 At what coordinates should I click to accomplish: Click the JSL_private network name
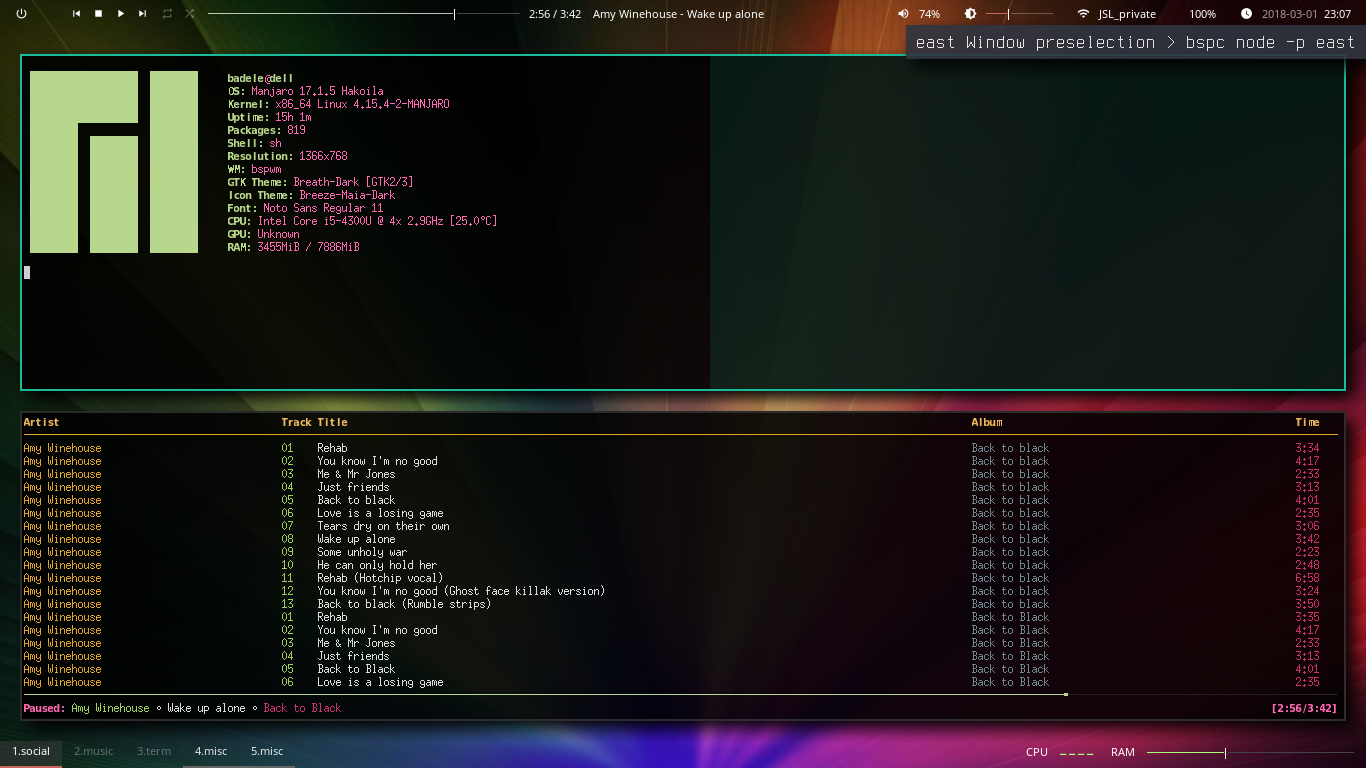pyautogui.click(x=1127, y=14)
